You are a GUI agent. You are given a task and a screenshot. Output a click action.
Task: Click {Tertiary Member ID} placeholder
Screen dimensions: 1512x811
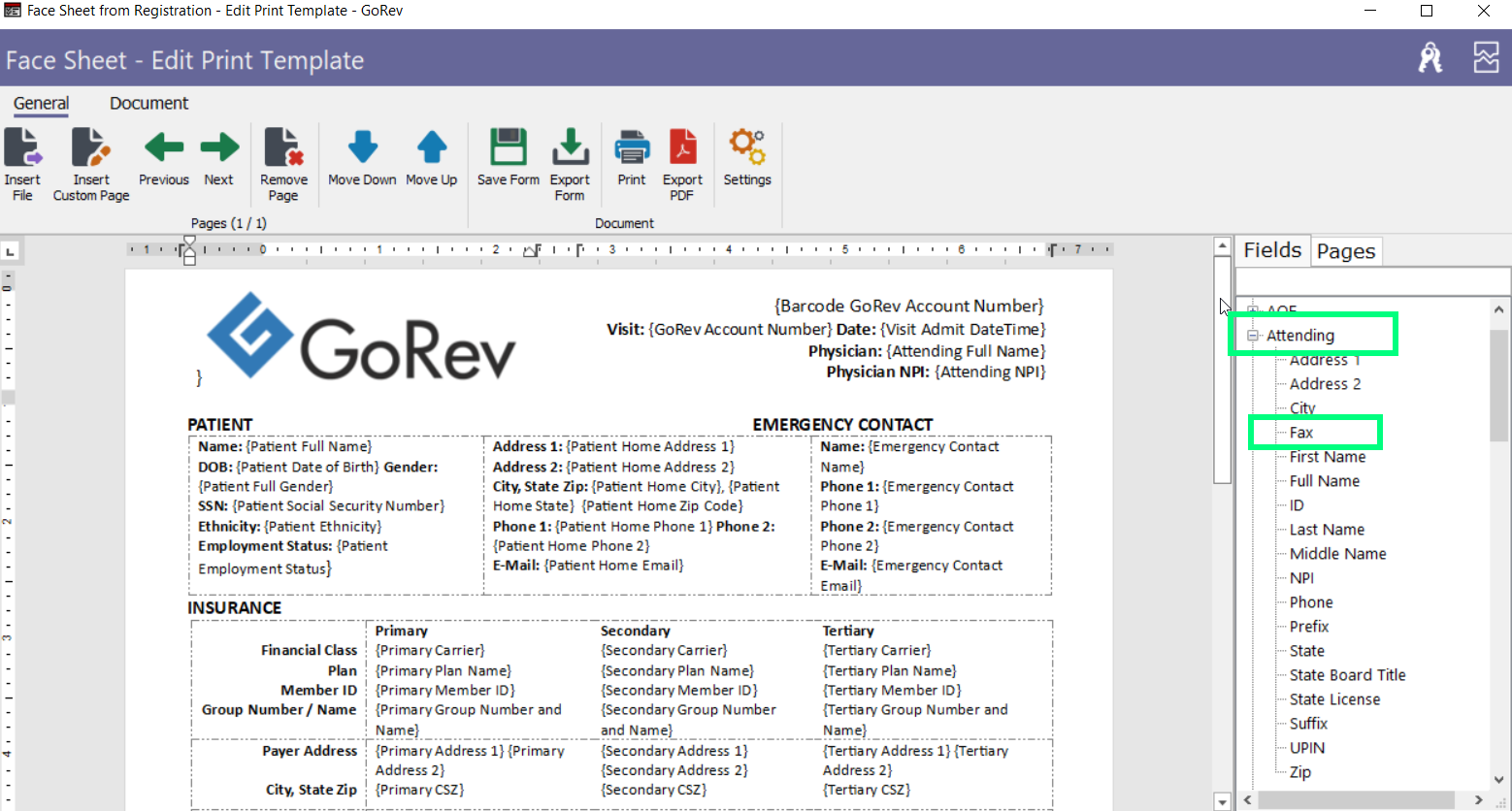coord(892,691)
